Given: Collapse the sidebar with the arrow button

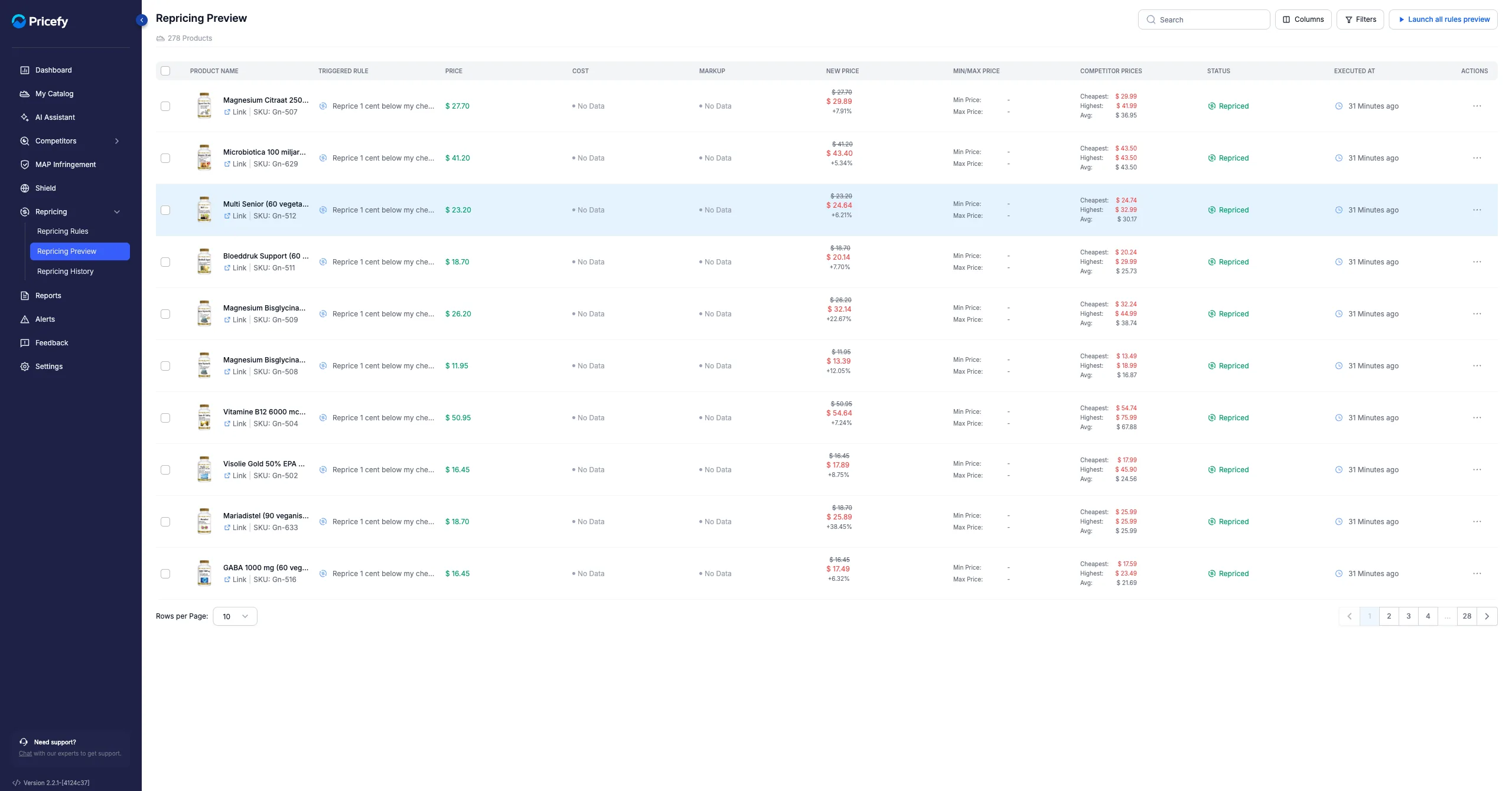Looking at the screenshot, I should tap(142, 20).
